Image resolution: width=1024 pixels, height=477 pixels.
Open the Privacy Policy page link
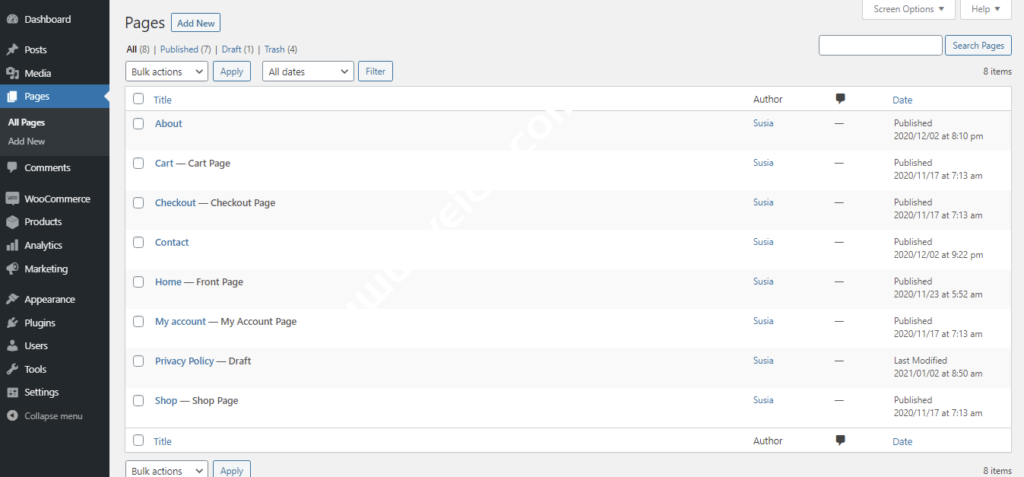point(184,361)
